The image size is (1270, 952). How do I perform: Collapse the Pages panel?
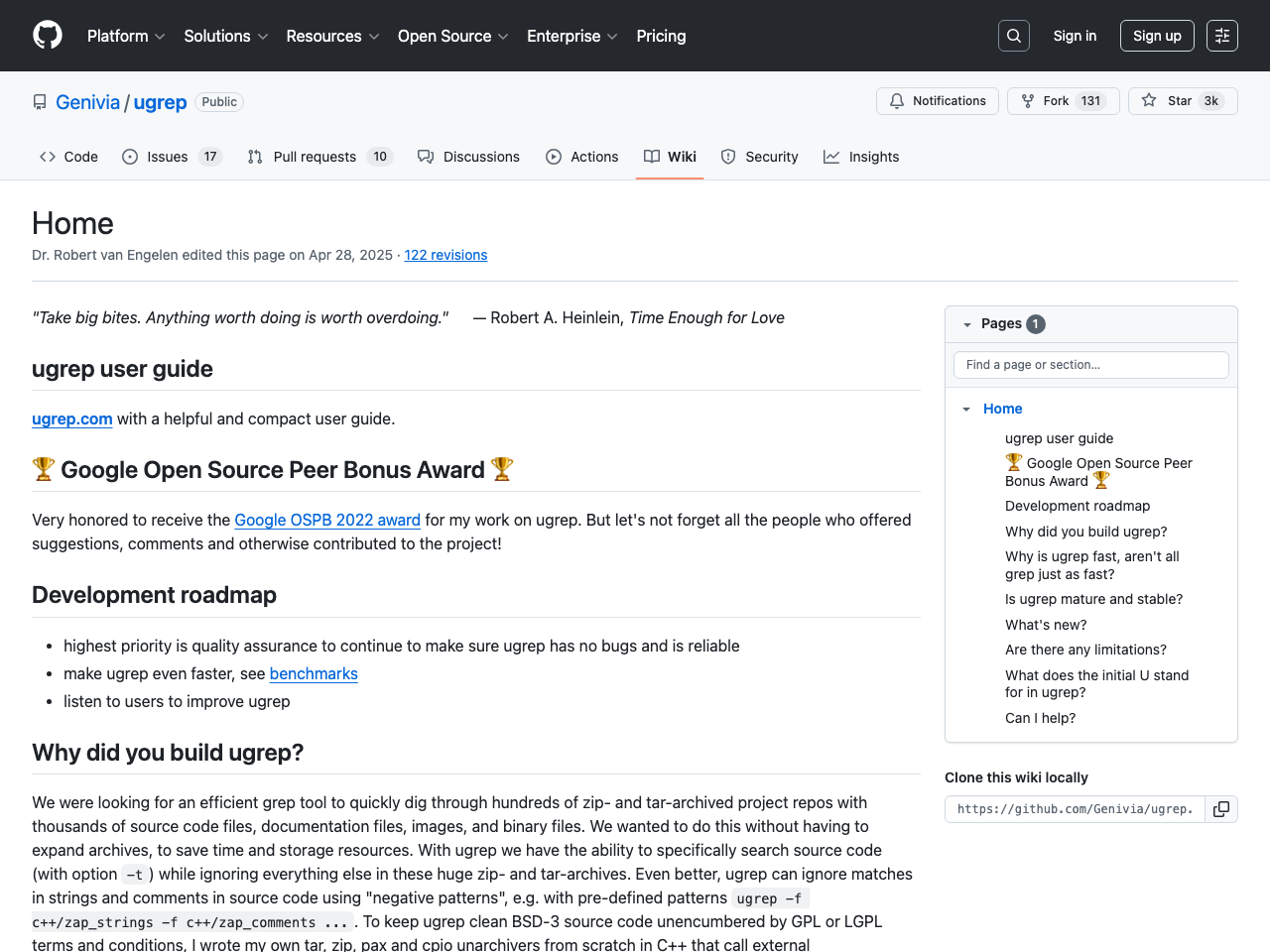point(967,323)
